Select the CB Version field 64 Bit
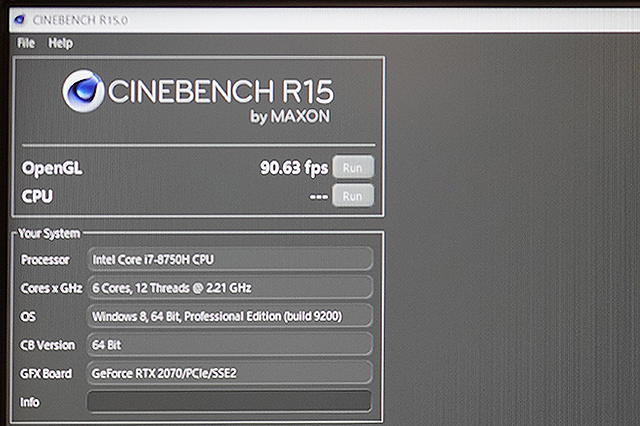 230,345
